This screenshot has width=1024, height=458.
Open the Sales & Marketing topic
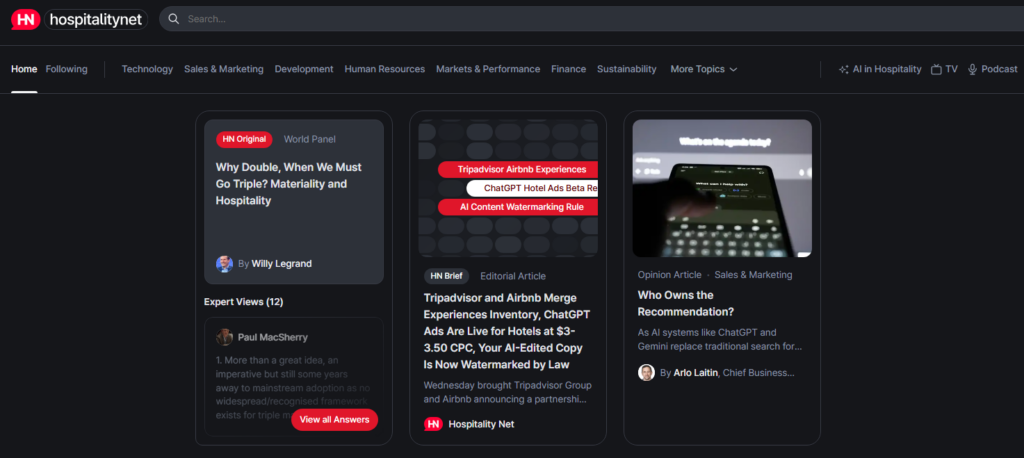(224, 69)
